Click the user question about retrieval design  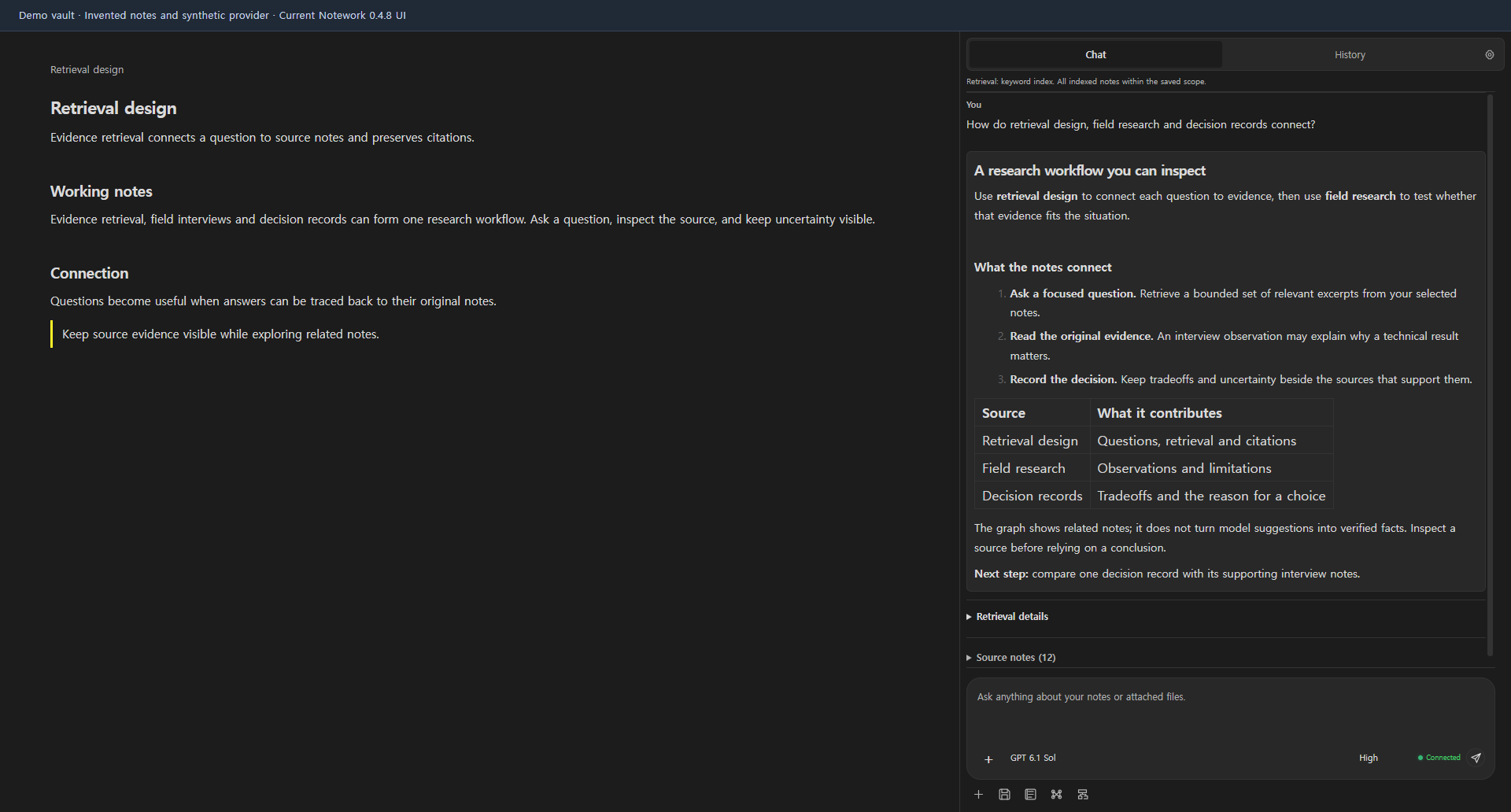(1140, 124)
